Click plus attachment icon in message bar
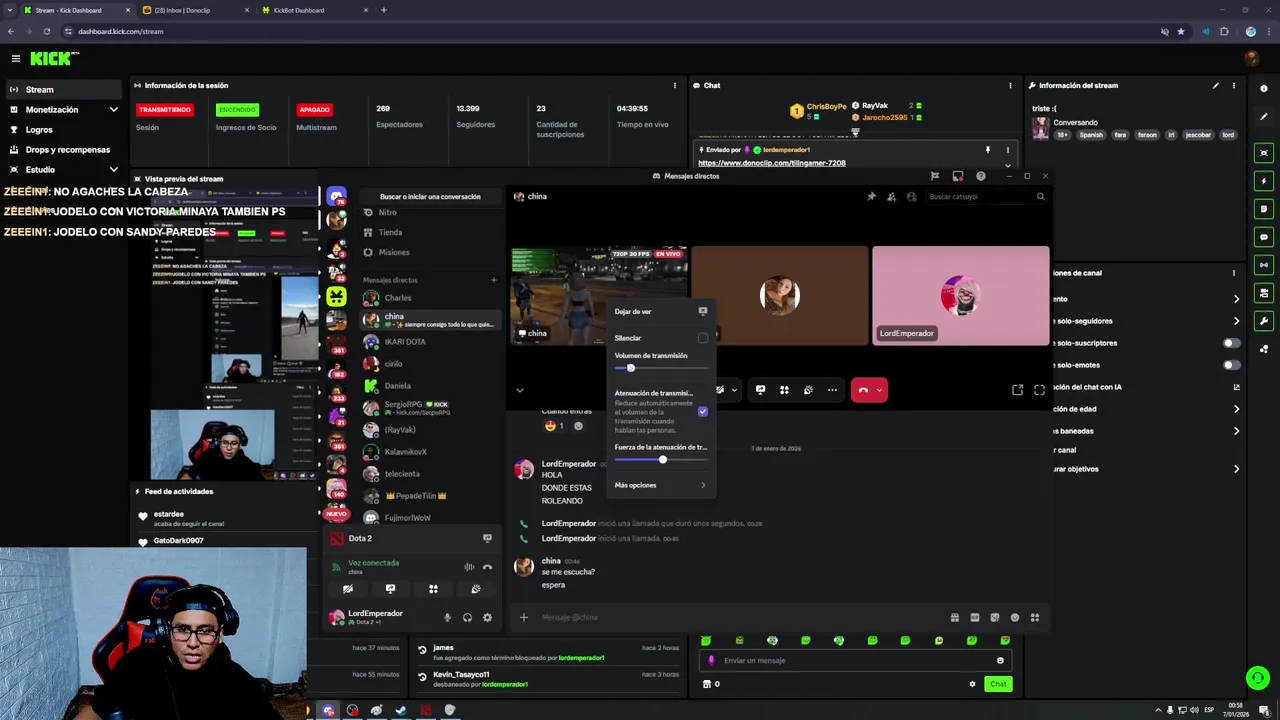The image size is (1280, 720). pyautogui.click(x=523, y=617)
